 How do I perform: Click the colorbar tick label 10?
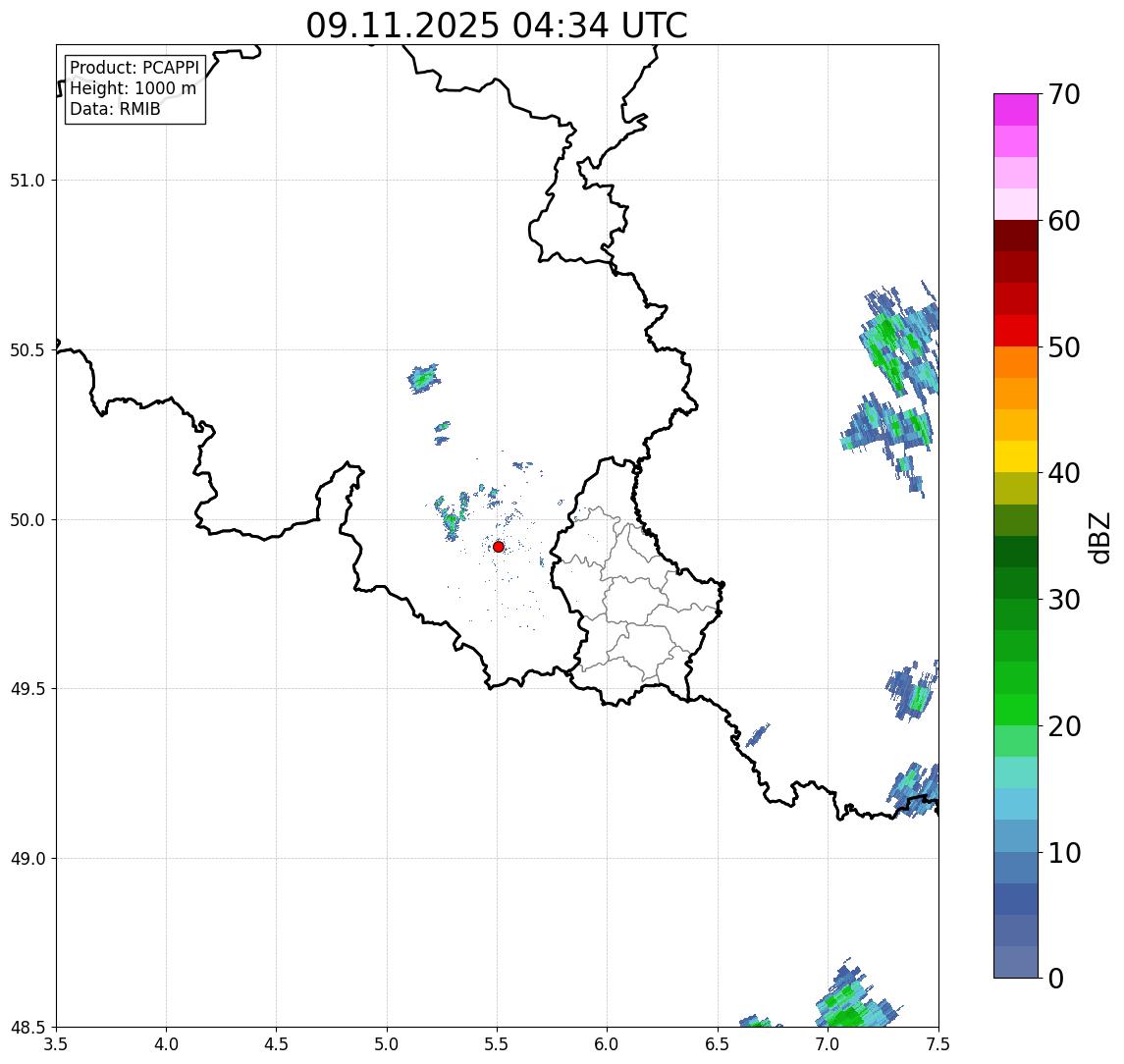[1064, 853]
